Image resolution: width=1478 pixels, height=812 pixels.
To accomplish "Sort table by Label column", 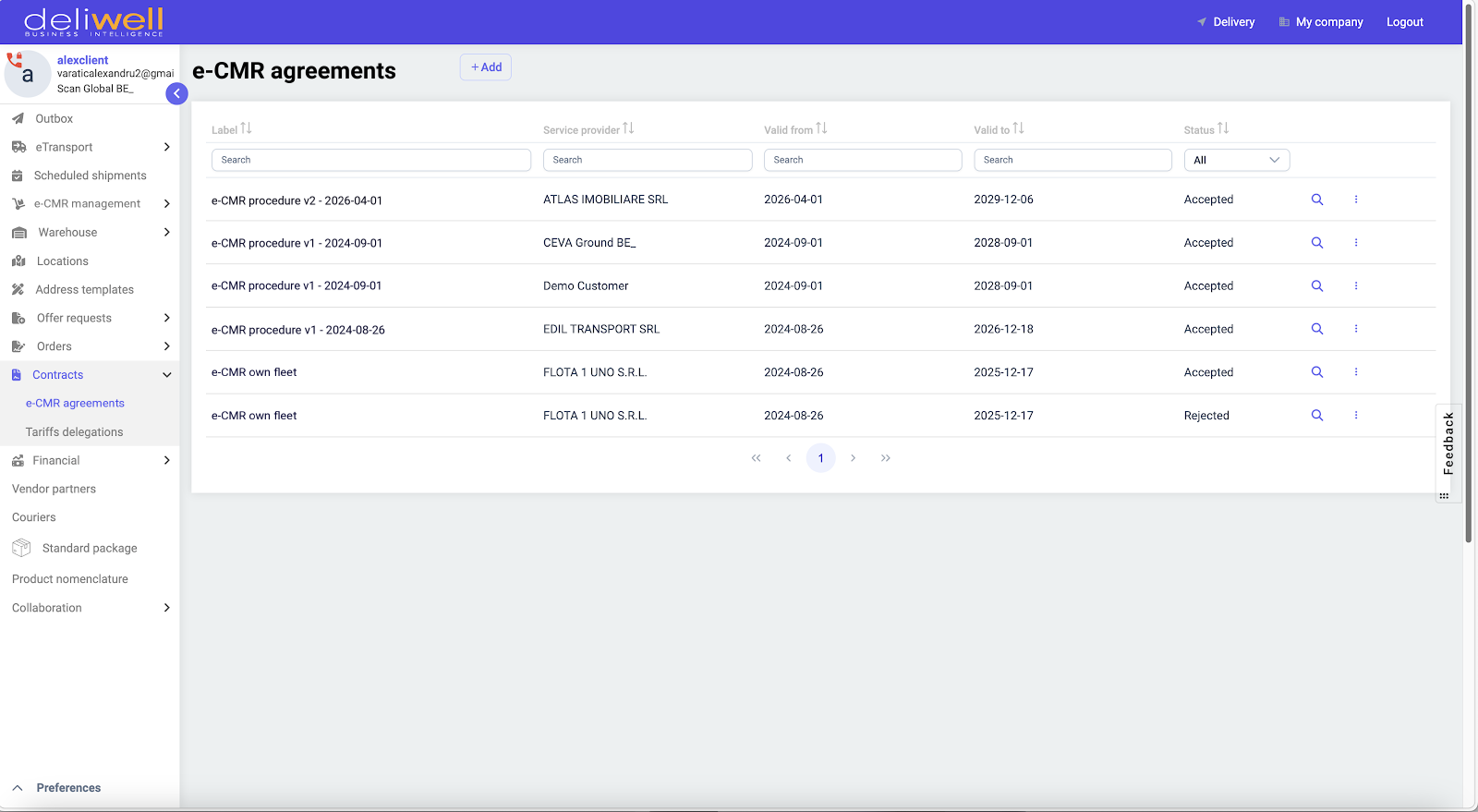I will [246, 128].
